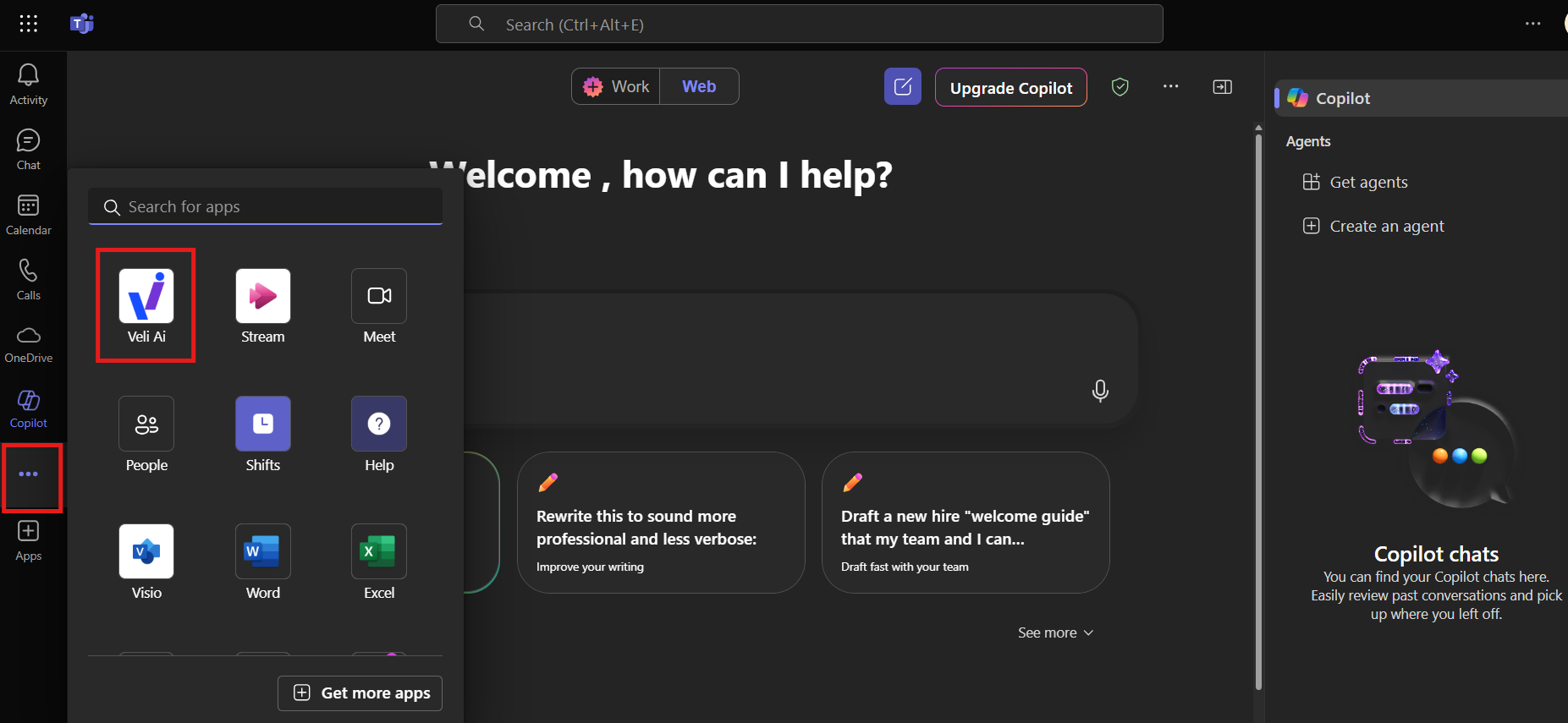Click the Upgrade Copilot button
This screenshot has width=1568, height=723.
click(x=1011, y=87)
